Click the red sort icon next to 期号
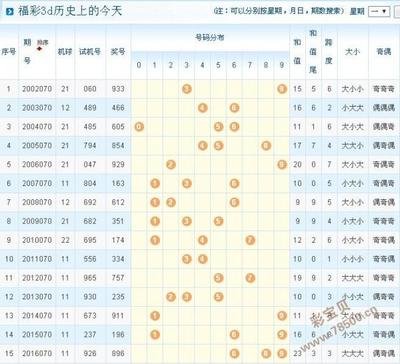This screenshot has width=400, height=364. click(x=40, y=49)
